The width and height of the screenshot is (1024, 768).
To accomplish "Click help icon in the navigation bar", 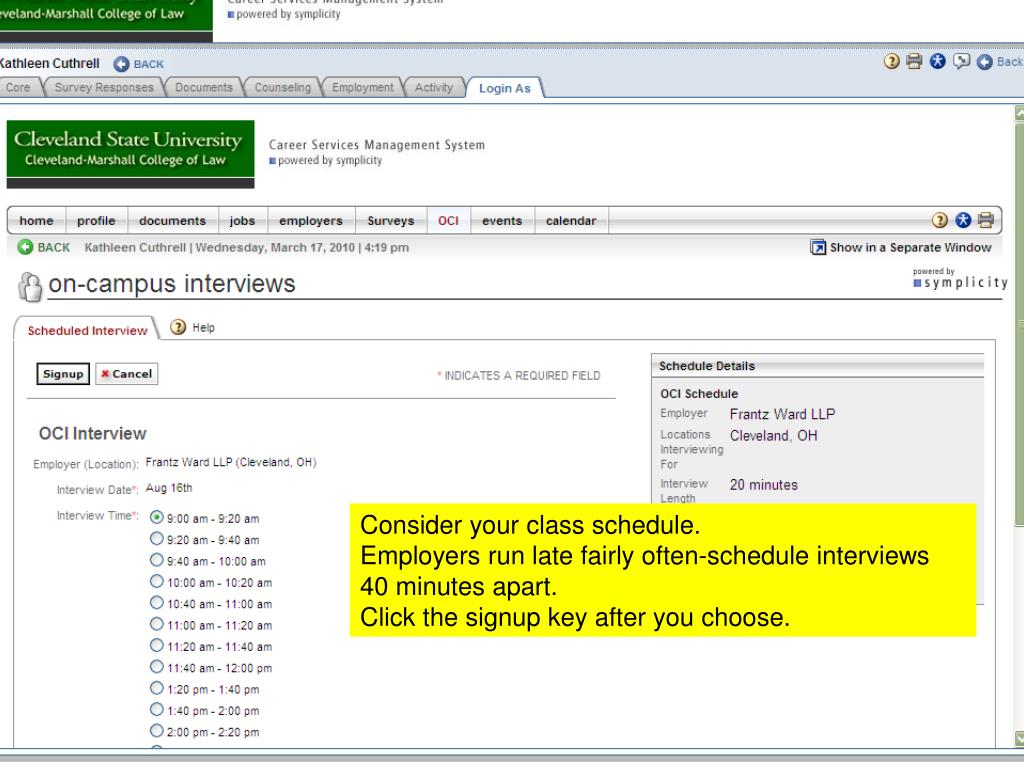I will 940,220.
